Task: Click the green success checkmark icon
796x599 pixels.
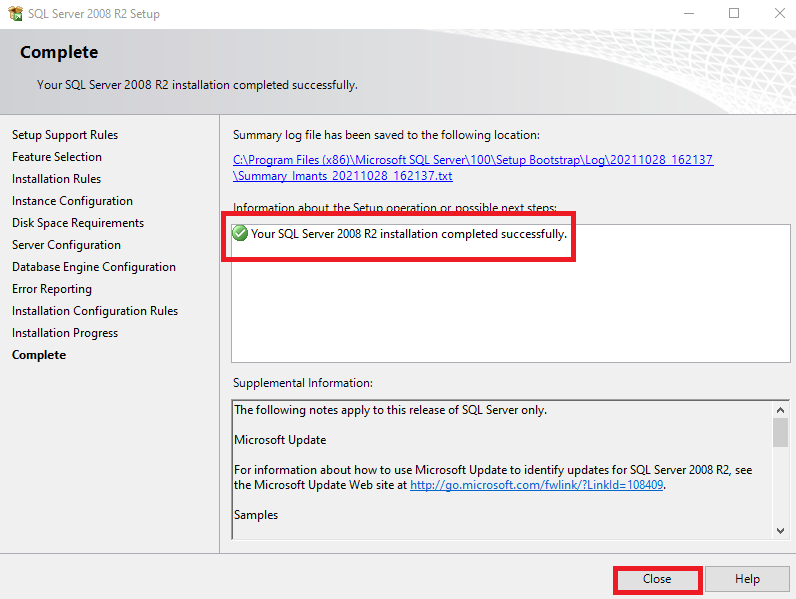Action: tap(240, 234)
